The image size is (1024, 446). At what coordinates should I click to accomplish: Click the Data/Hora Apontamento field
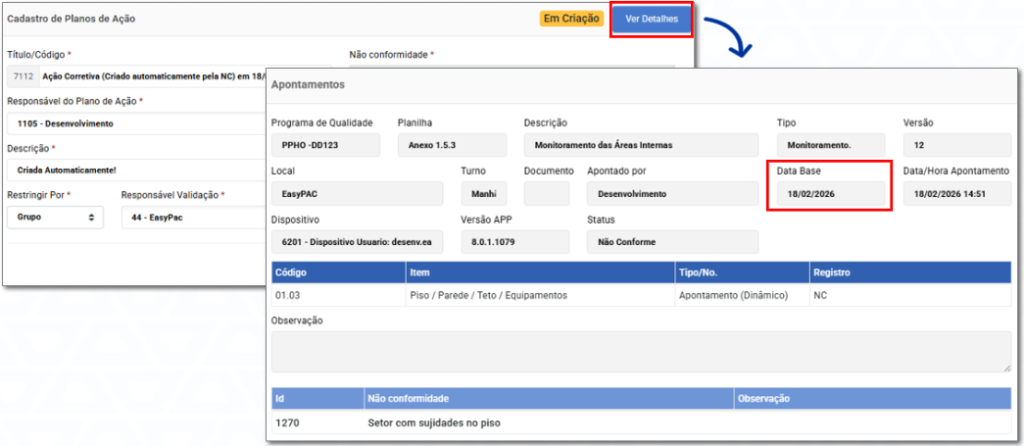tap(956, 194)
